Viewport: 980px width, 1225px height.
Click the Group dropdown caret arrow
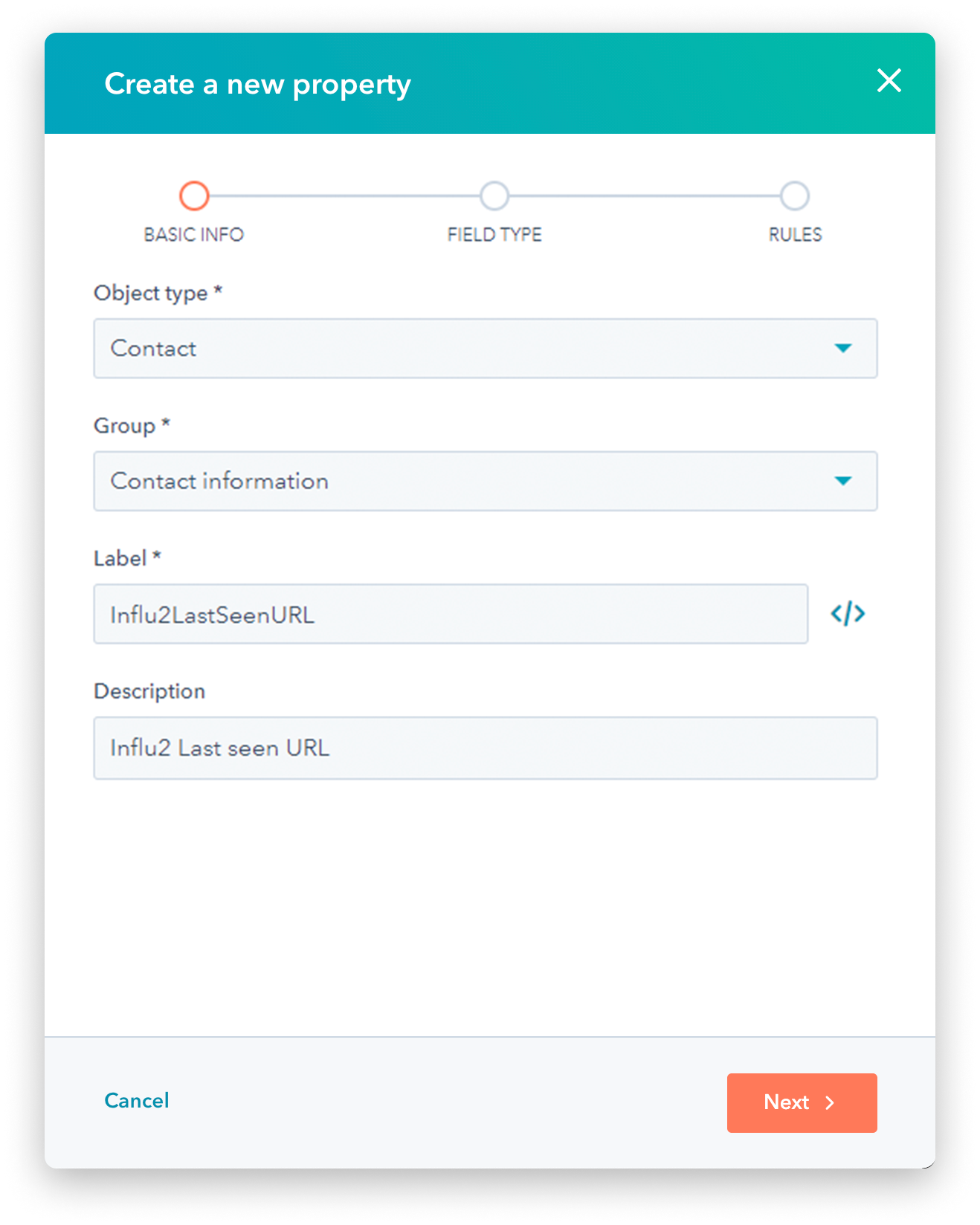click(842, 481)
